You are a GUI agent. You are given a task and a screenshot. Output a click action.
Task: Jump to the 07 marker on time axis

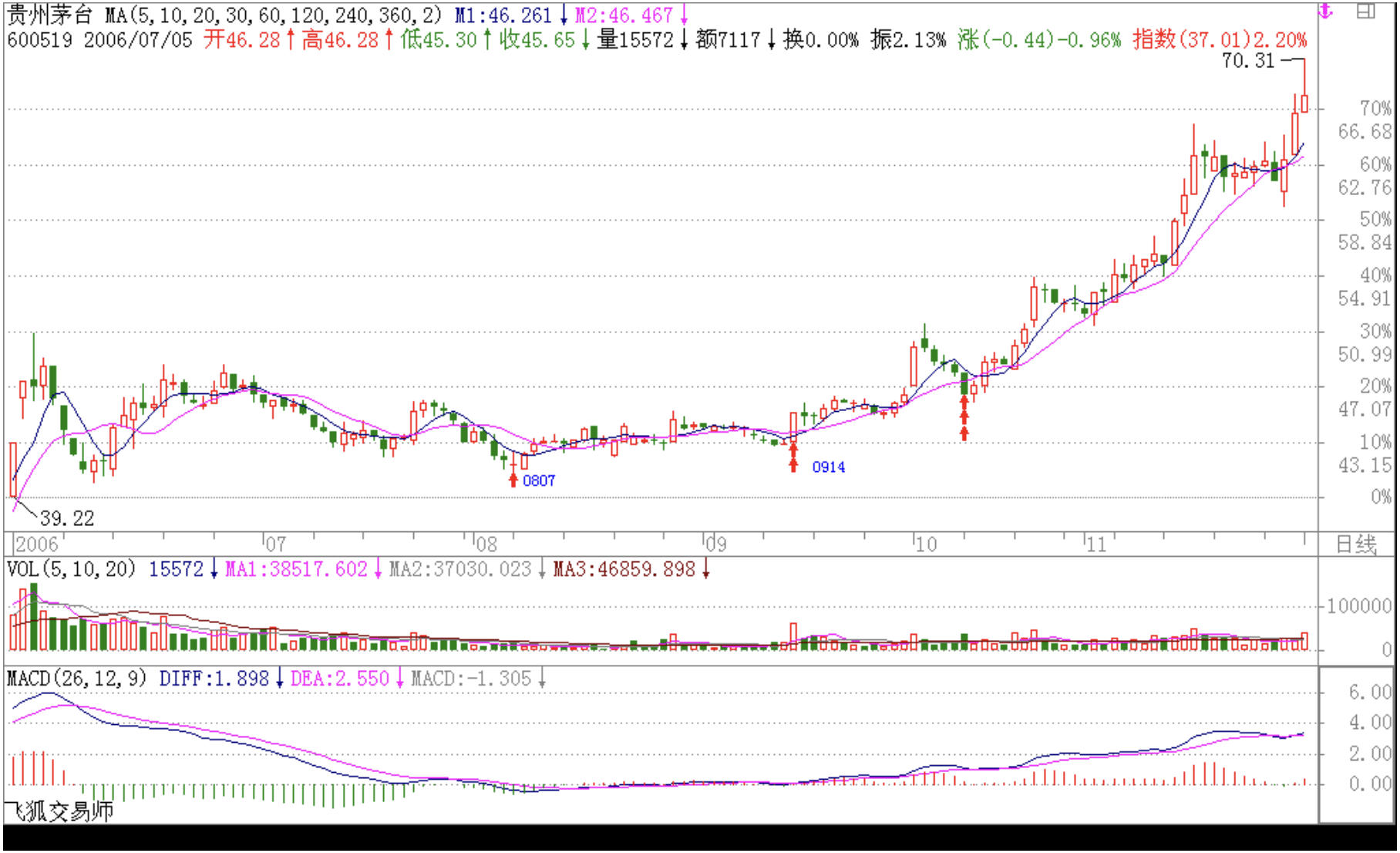tap(275, 545)
